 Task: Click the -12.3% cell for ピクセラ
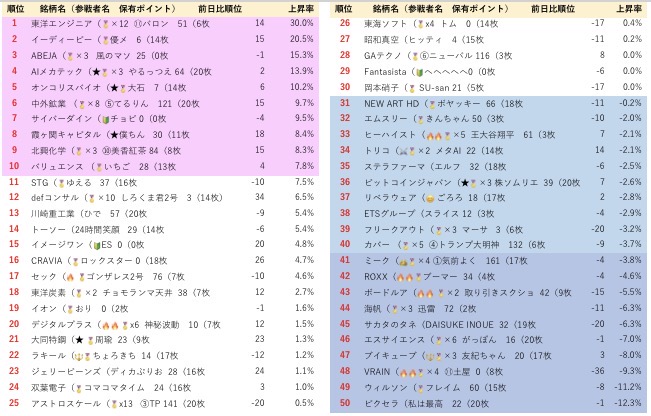pos(624,403)
